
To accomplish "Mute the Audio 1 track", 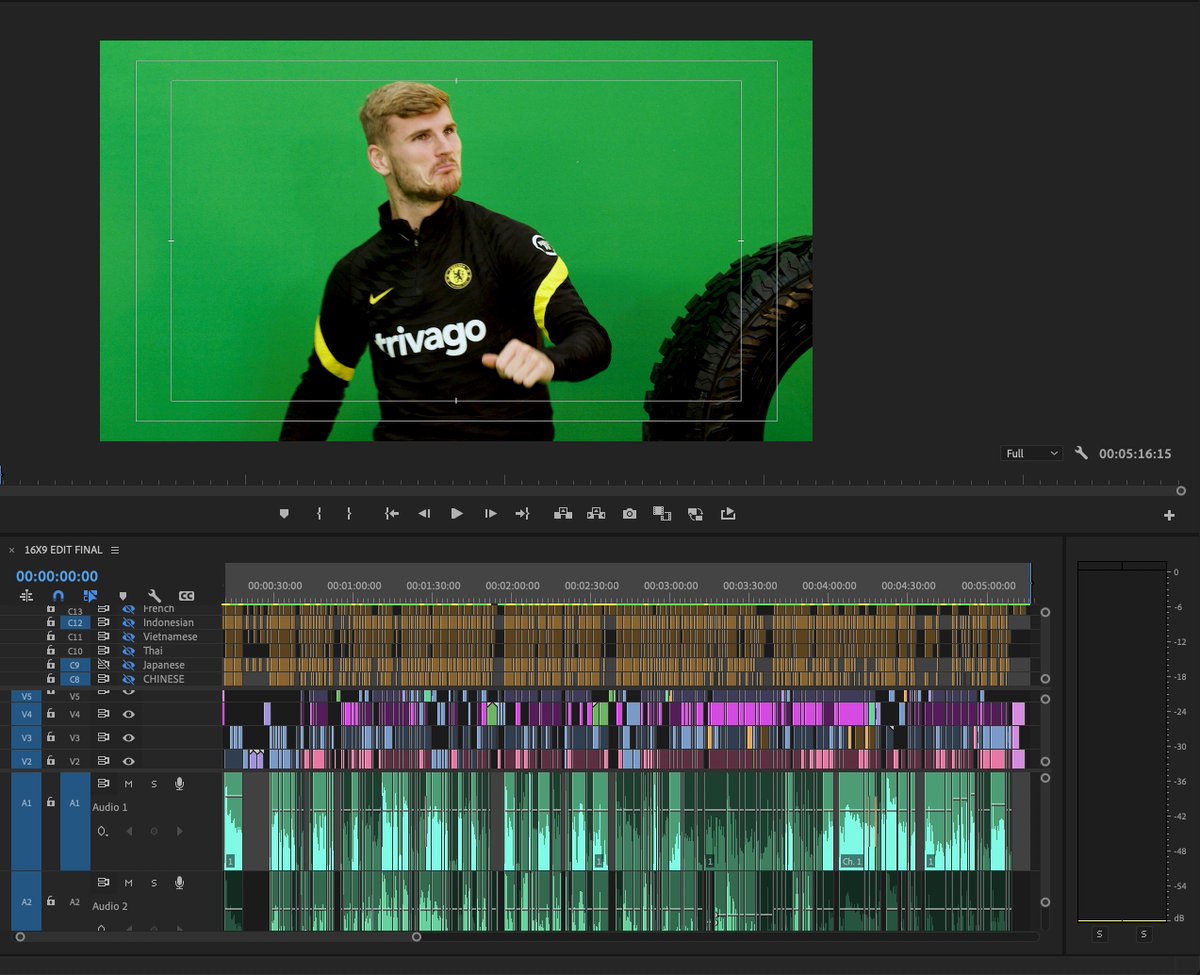I will point(128,783).
